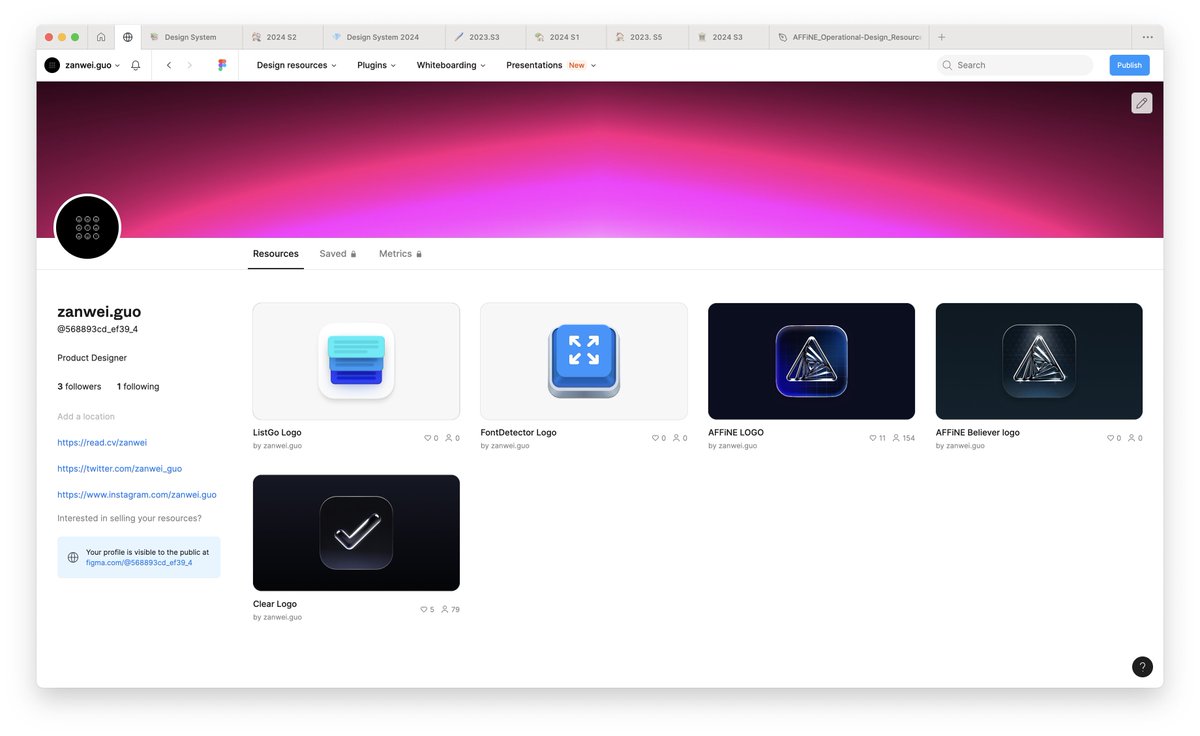Image resolution: width=1200 pixels, height=736 pixels.
Task: Open the tab bar overflow menu
Action: 1148,37
